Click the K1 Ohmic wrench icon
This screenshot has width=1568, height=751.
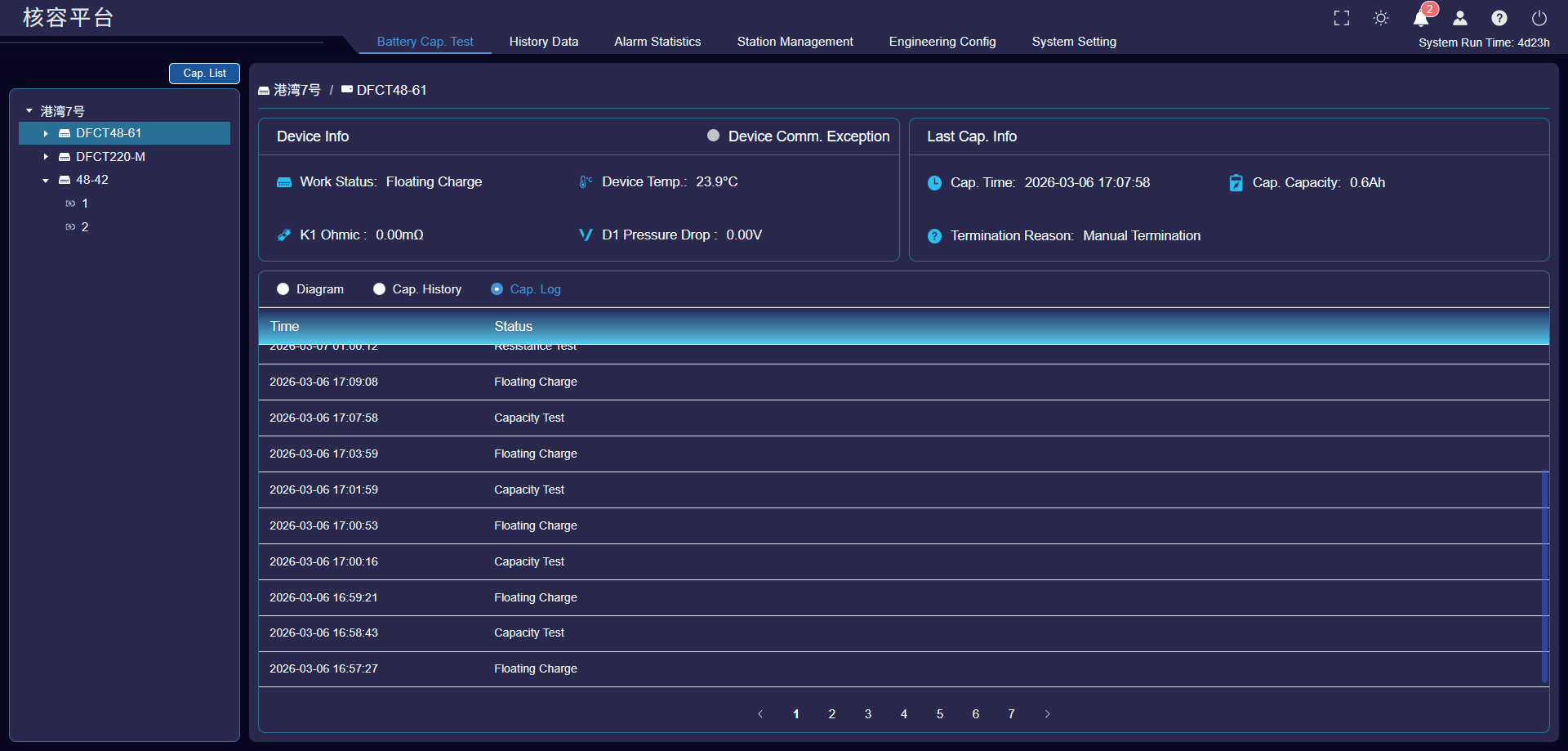pos(284,235)
